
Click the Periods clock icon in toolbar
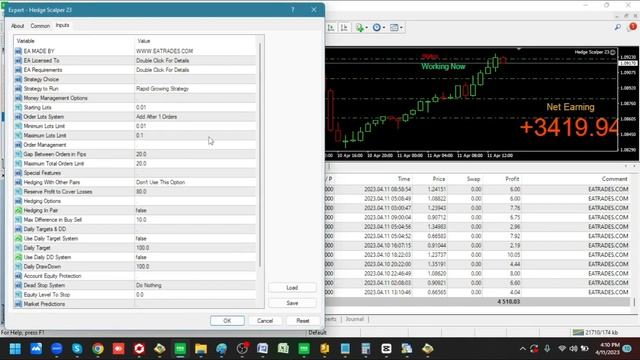[377, 28]
